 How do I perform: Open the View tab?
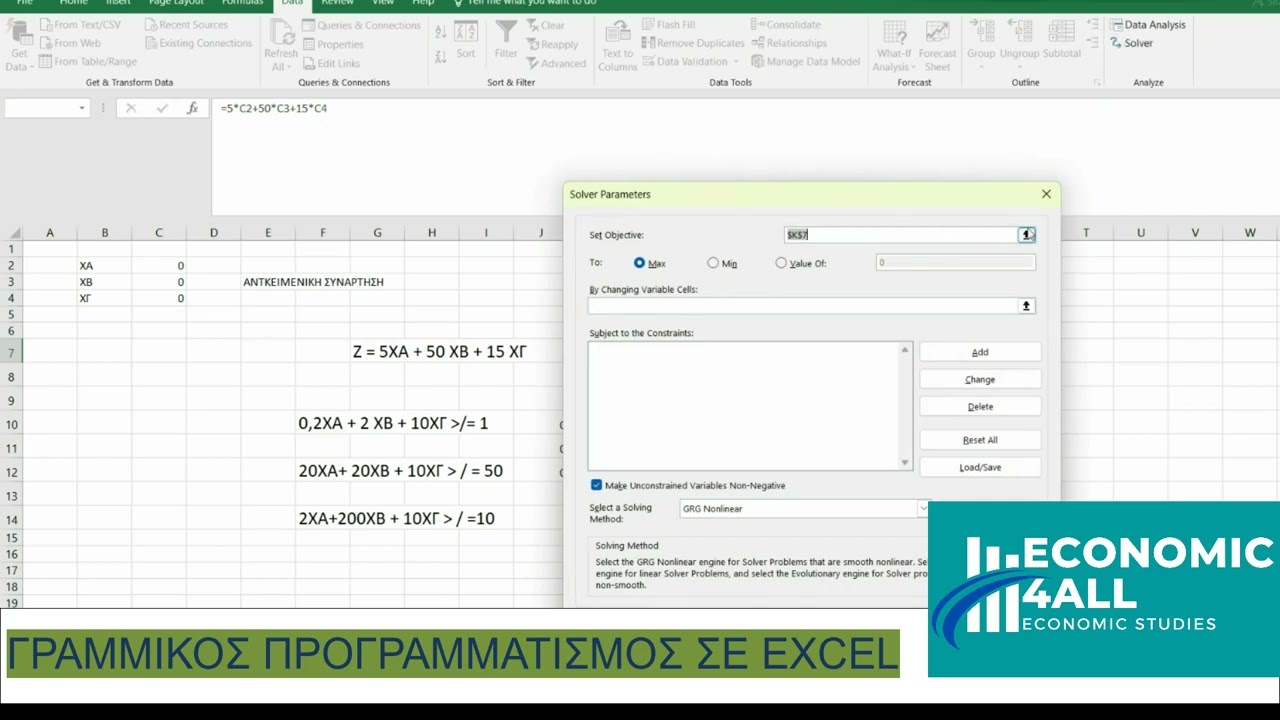tap(382, 3)
